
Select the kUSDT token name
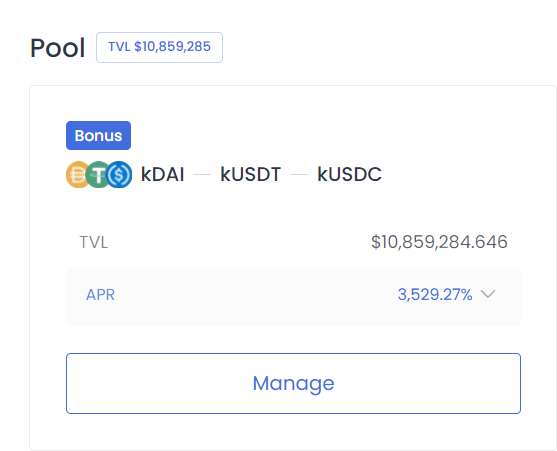251,174
